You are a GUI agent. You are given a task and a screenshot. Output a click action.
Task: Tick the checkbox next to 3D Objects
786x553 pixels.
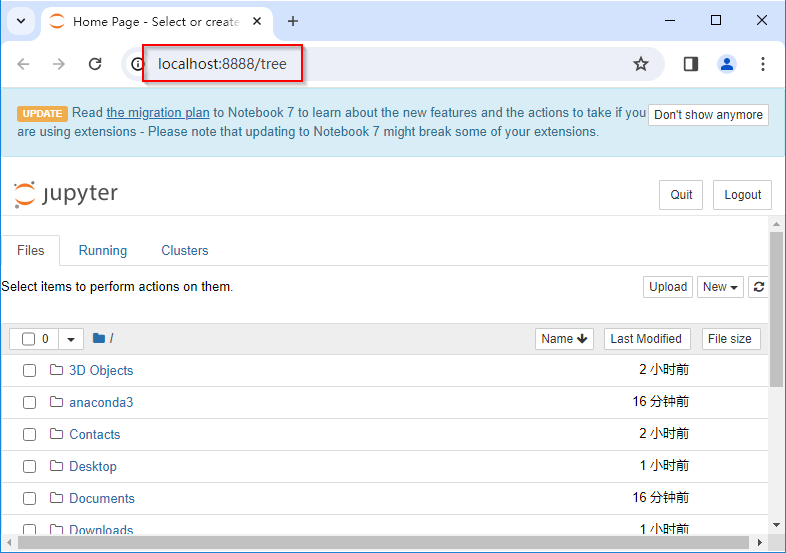pyautogui.click(x=30, y=371)
